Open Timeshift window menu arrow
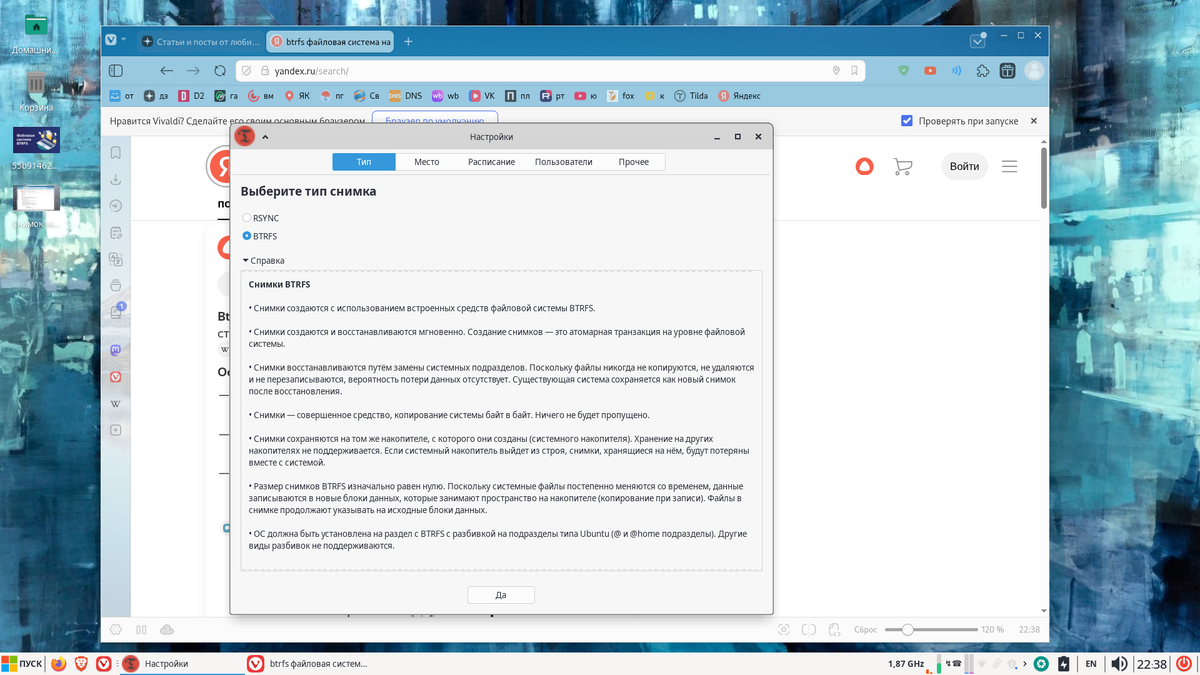The image size is (1200, 675). (265, 137)
